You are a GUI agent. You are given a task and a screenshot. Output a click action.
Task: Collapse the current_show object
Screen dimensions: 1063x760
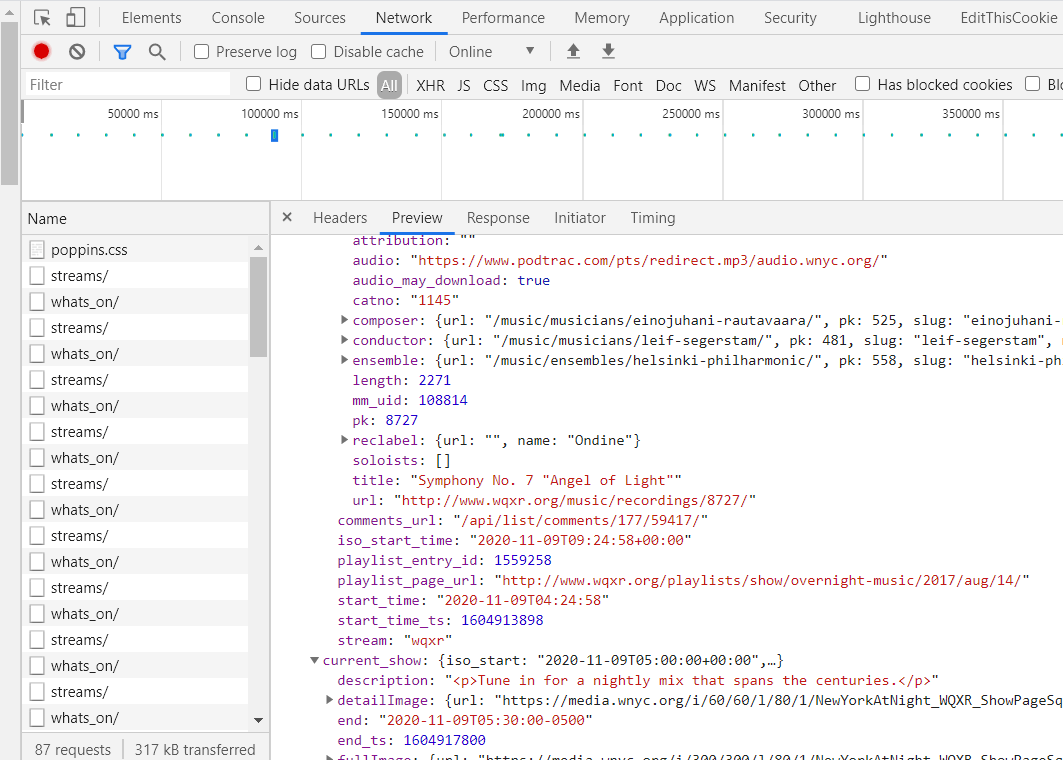(315, 660)
